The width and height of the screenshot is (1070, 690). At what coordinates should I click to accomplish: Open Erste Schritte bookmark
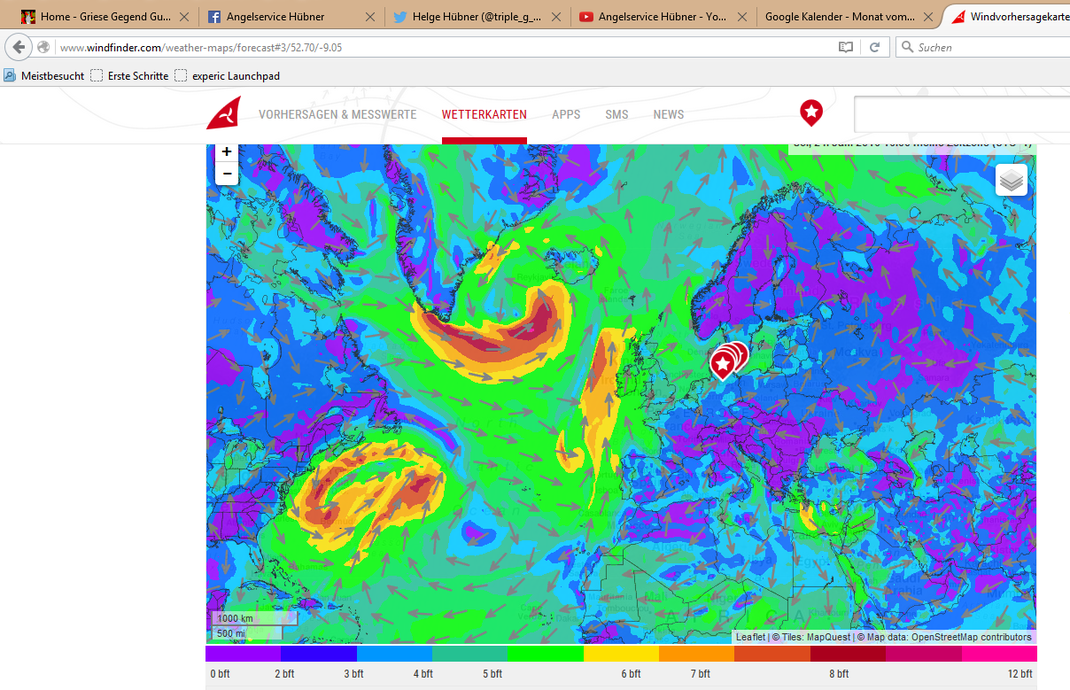point(130,76)
